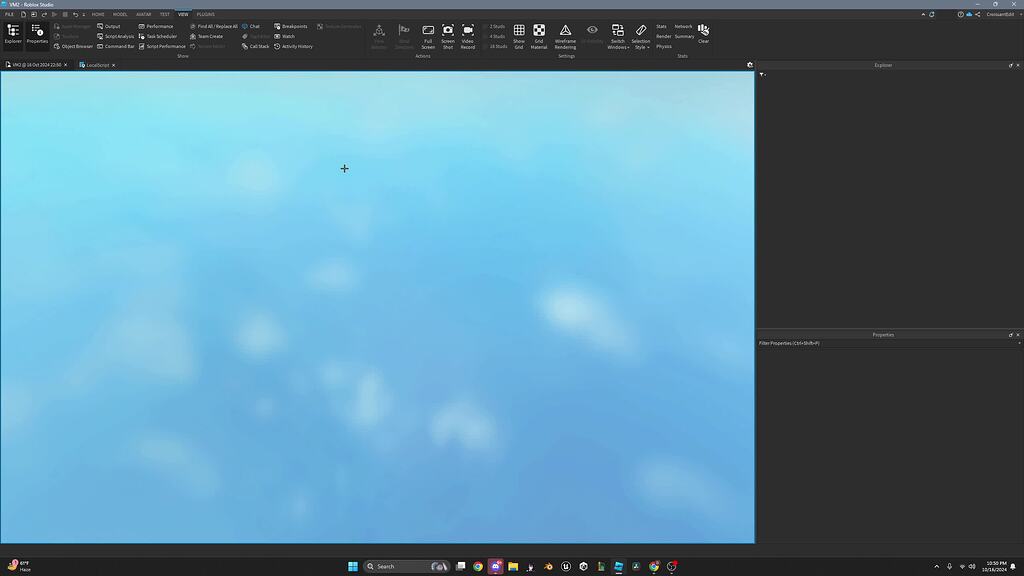This screenshot has height=576, width=1024.
Task: Open the Explorer panel
Action: tap(13, 33)
